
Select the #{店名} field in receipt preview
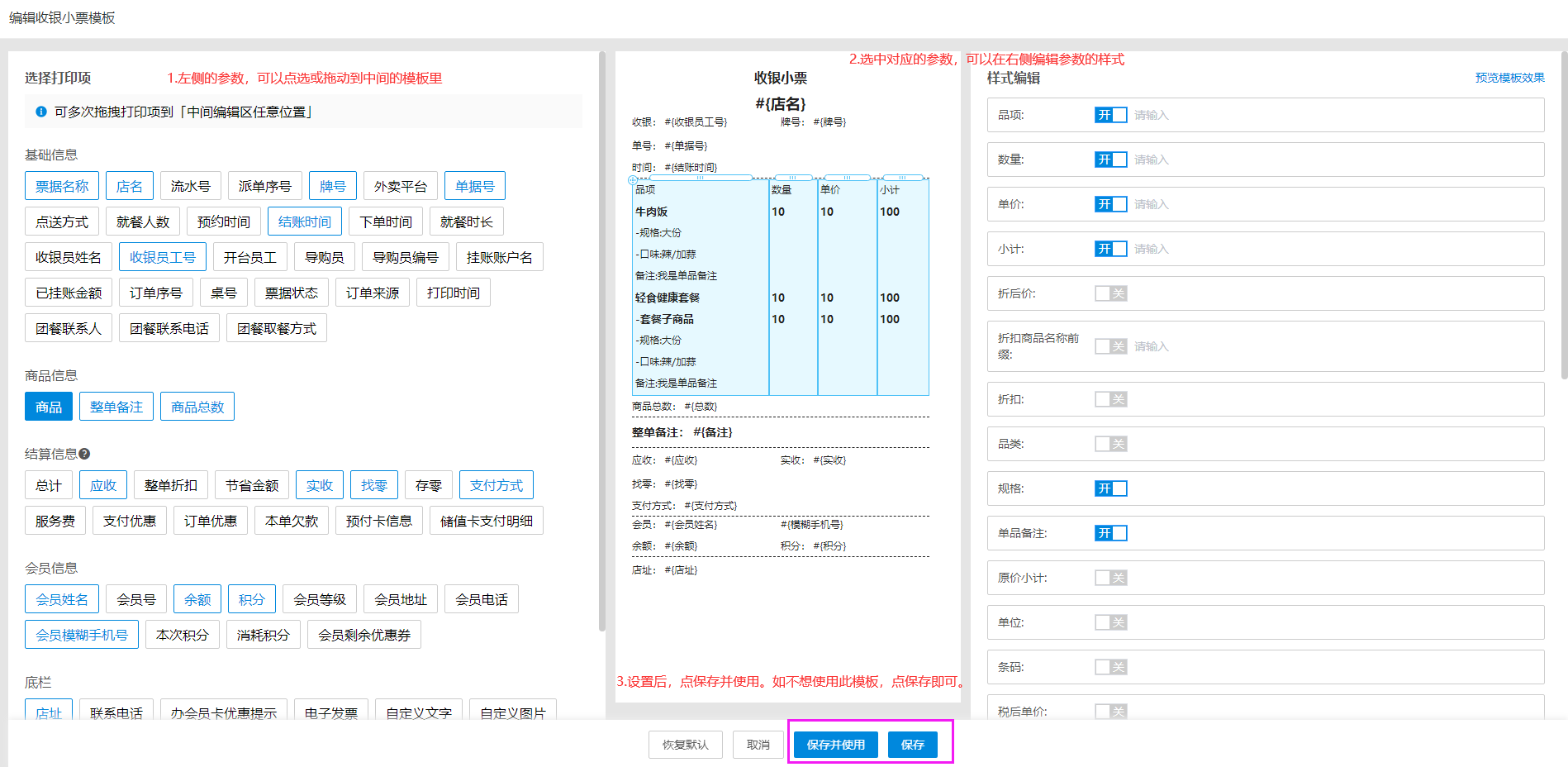pyautogui.click(x=780, y=103)
